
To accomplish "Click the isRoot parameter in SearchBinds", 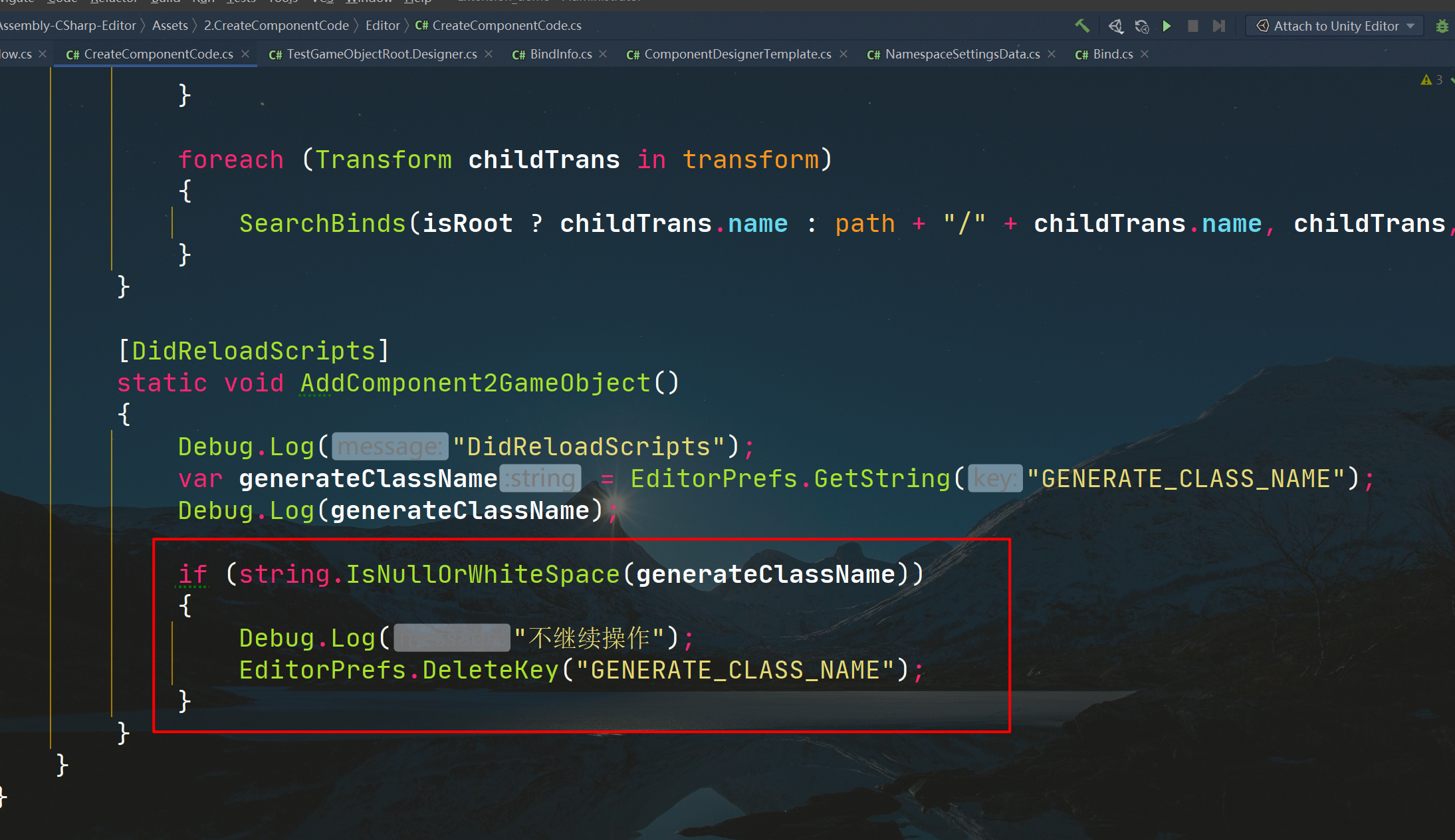I will click(x=467, y=223).
